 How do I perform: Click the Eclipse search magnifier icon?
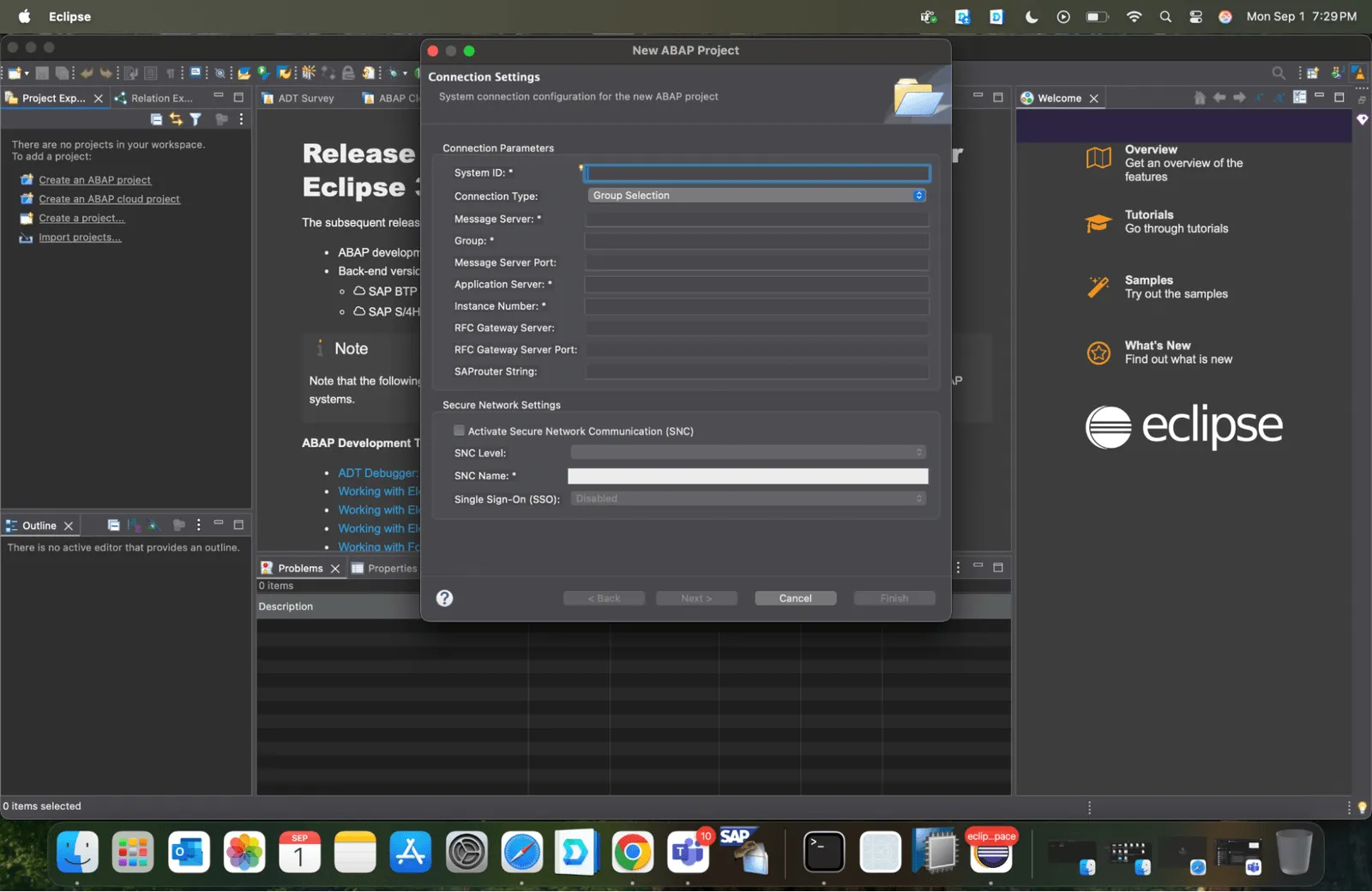1279,73
